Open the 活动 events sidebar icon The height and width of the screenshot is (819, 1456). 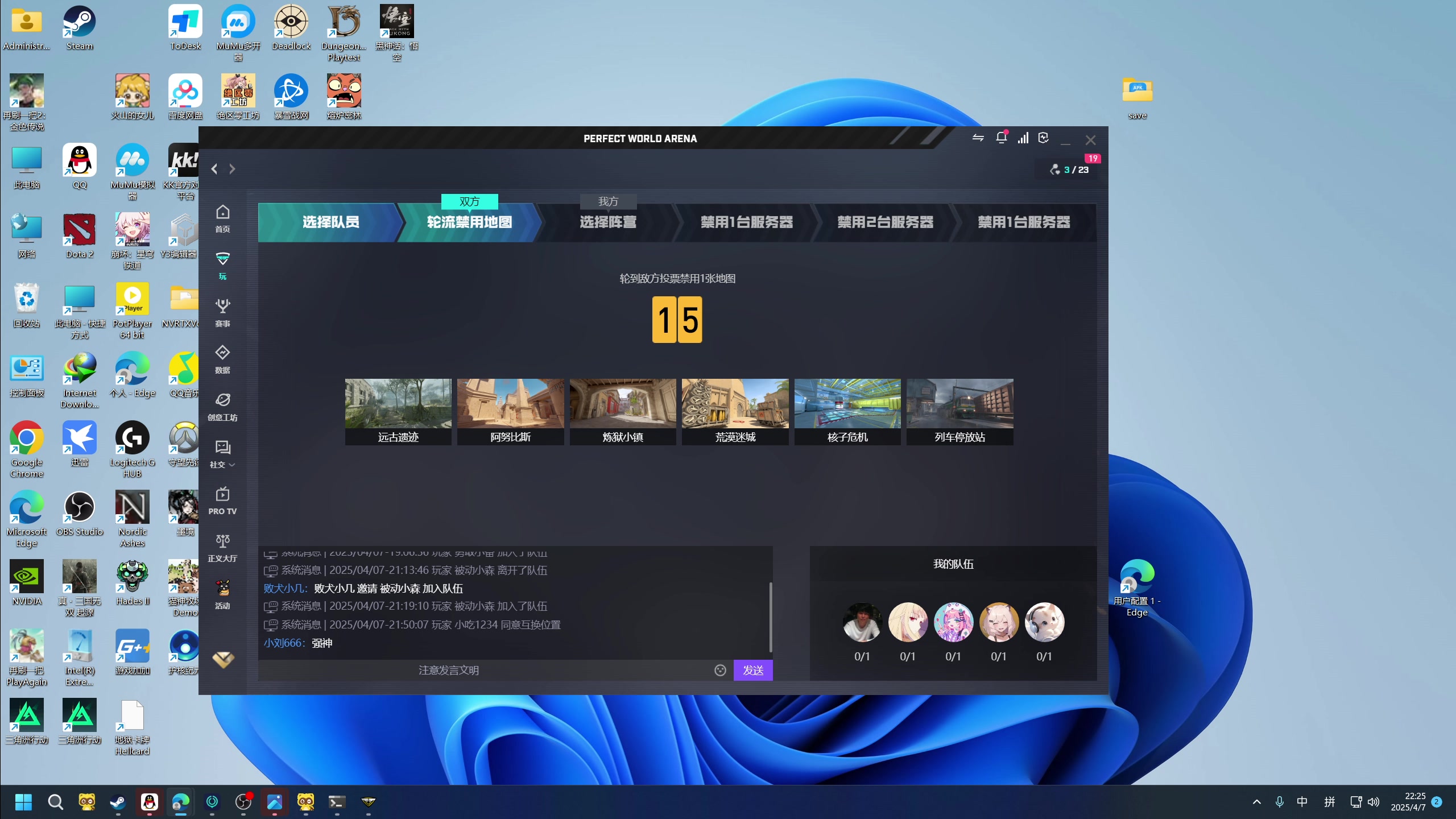coord(222,595)
